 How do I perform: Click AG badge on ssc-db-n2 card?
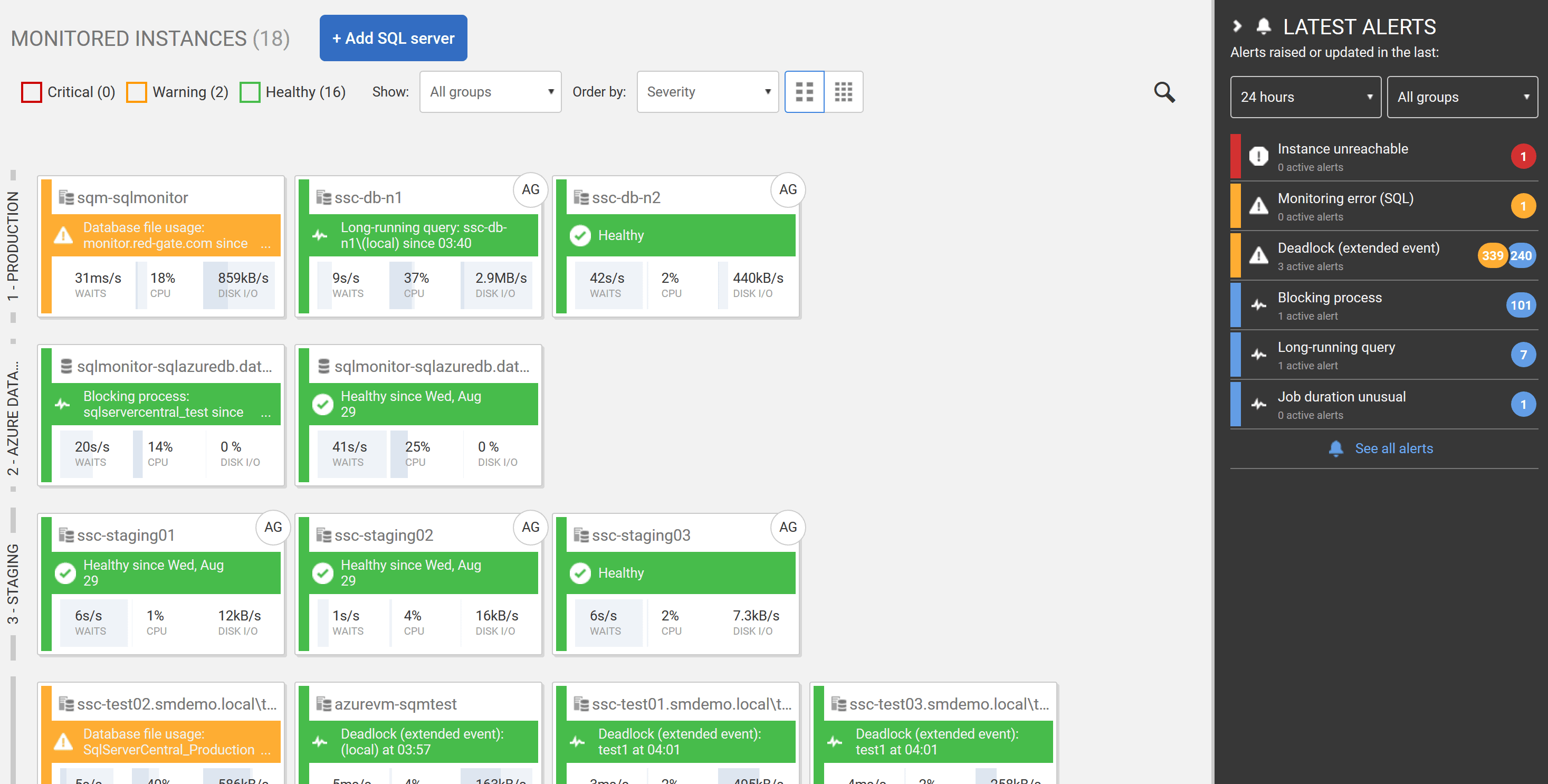[x=788, y=190]
